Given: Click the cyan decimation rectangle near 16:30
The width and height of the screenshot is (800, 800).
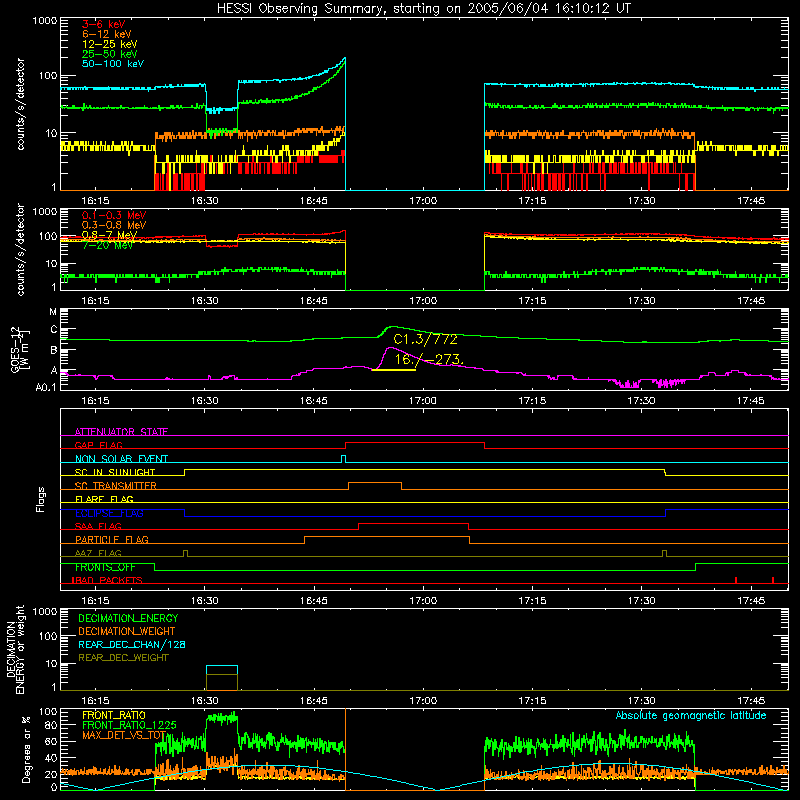Looking at the screenshot, I should click(222, 670).
